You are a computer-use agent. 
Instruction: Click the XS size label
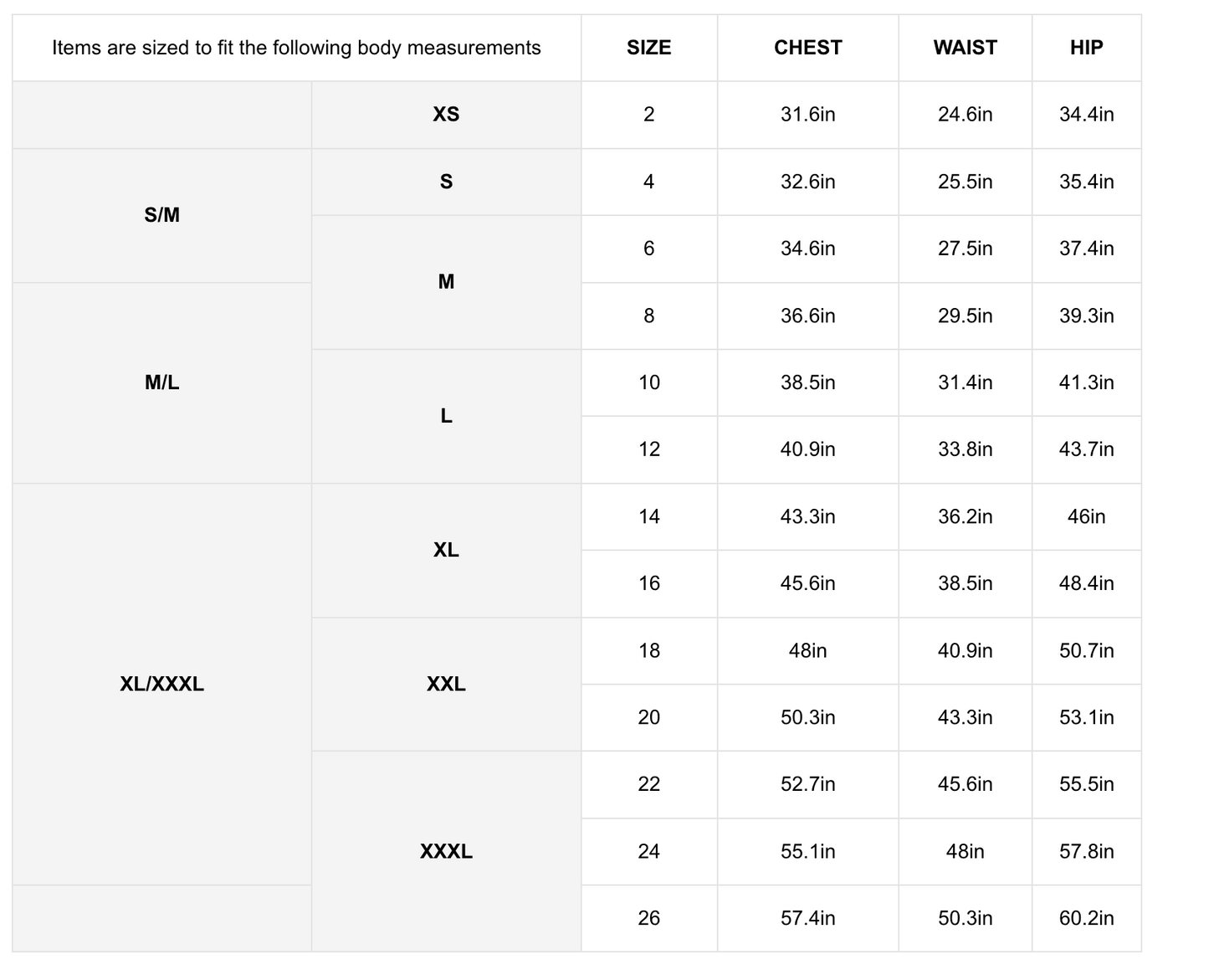pos(446,115)
